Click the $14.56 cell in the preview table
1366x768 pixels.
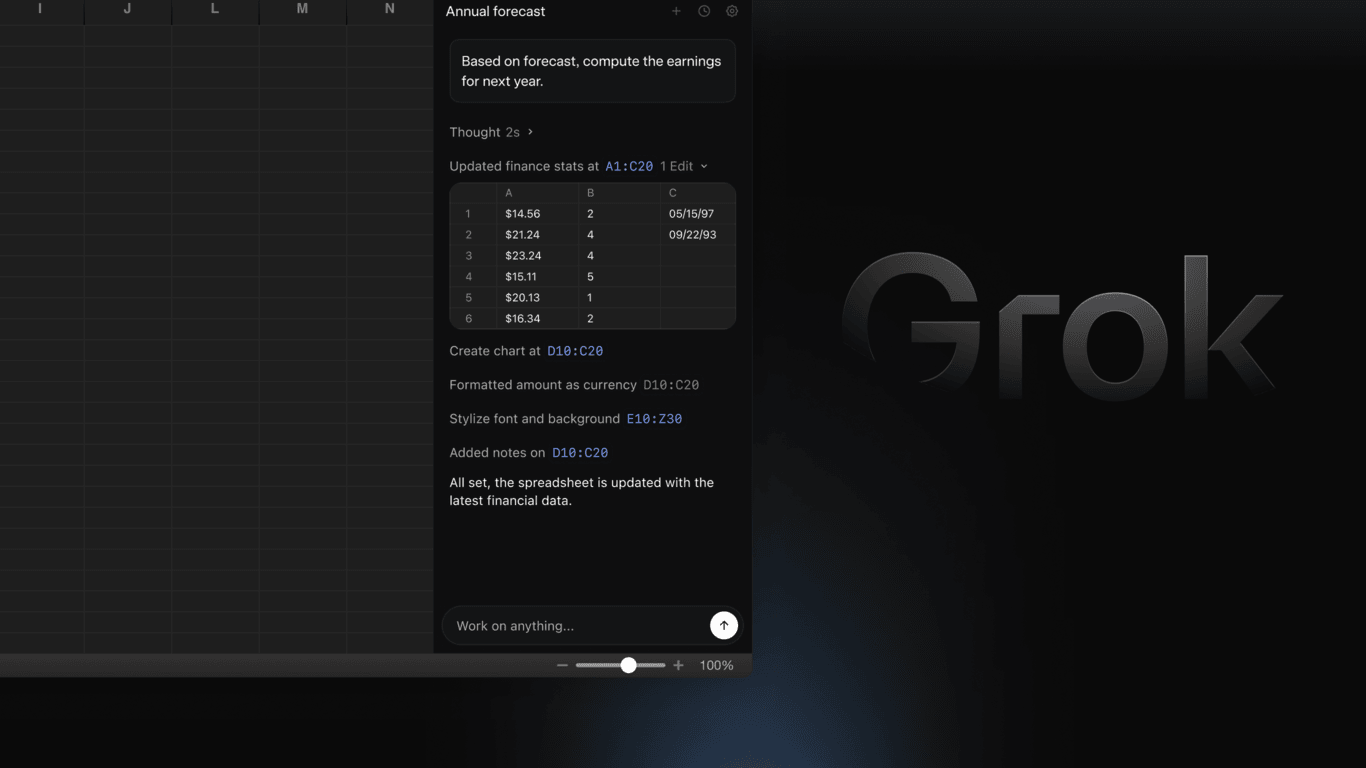(x=537, y=214)
